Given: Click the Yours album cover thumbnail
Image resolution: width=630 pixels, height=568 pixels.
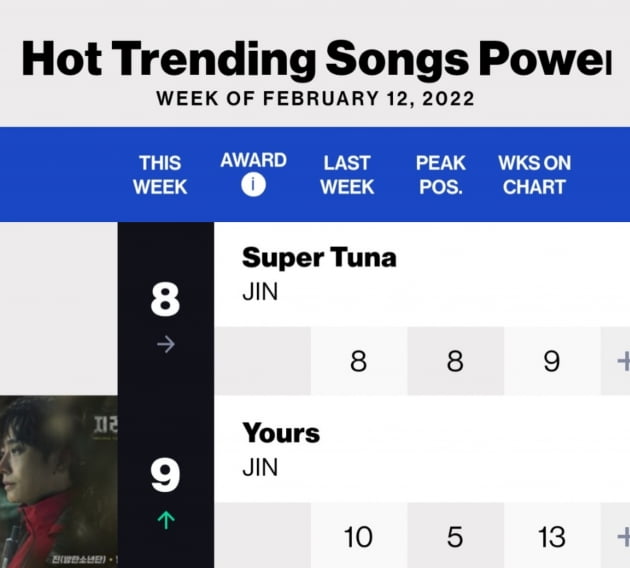Looking at the screenshot, I should tap(59, 482).
